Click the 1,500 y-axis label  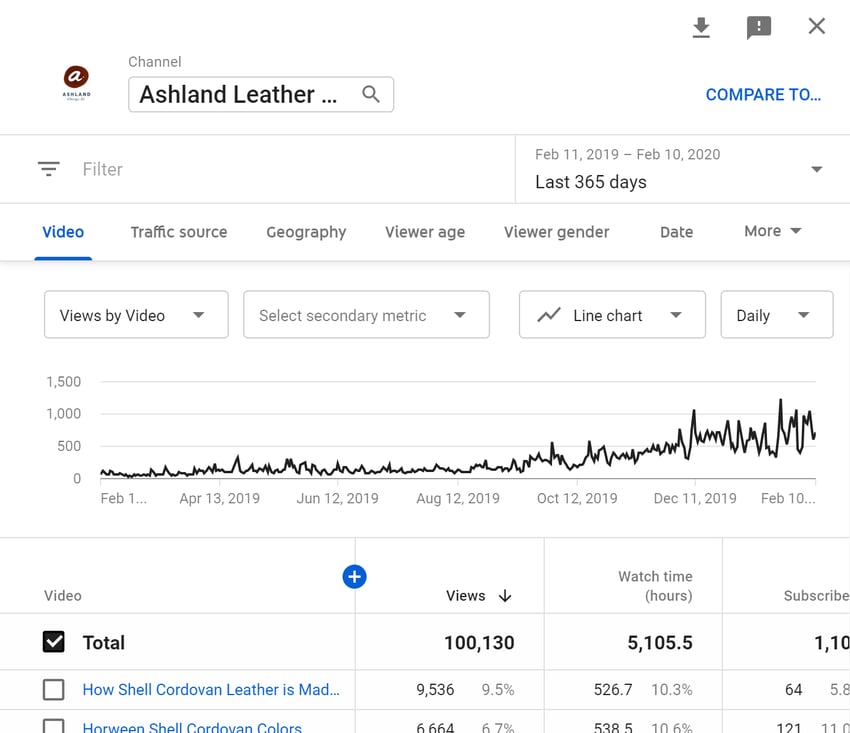tap(64, 382)
